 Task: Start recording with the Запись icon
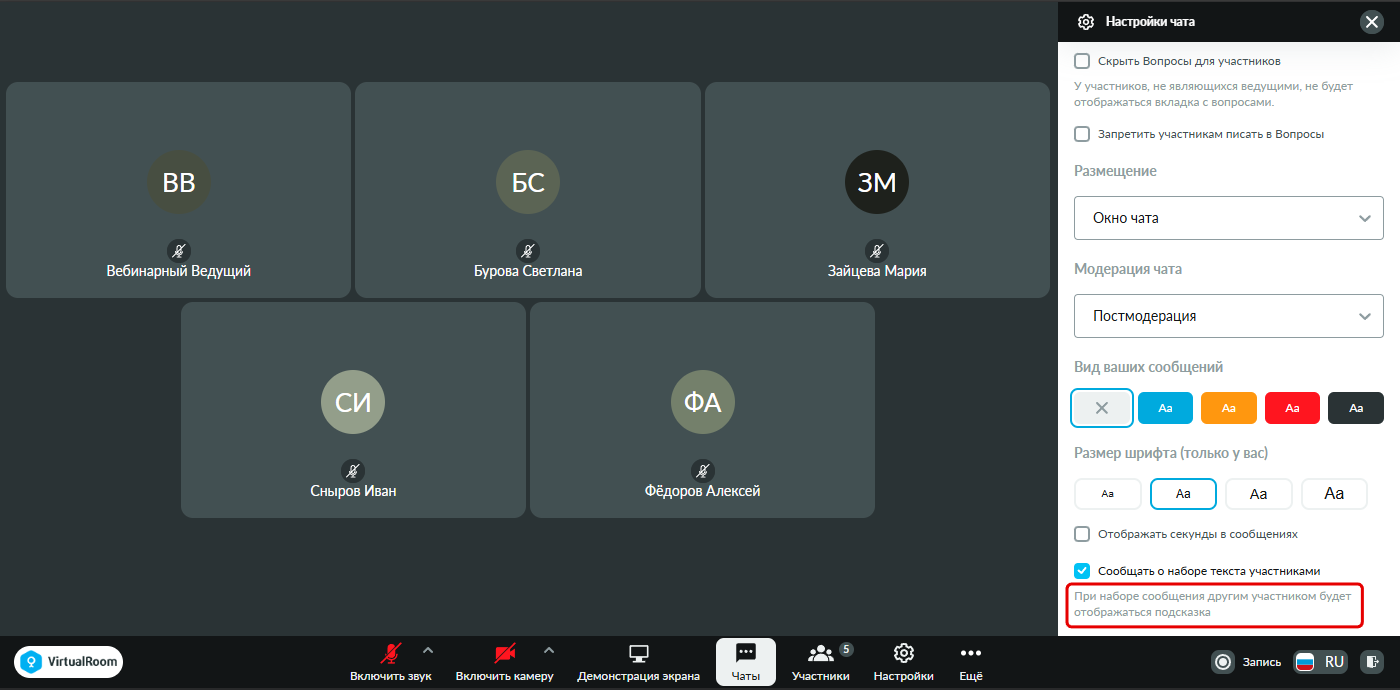tap(1223, 662)
